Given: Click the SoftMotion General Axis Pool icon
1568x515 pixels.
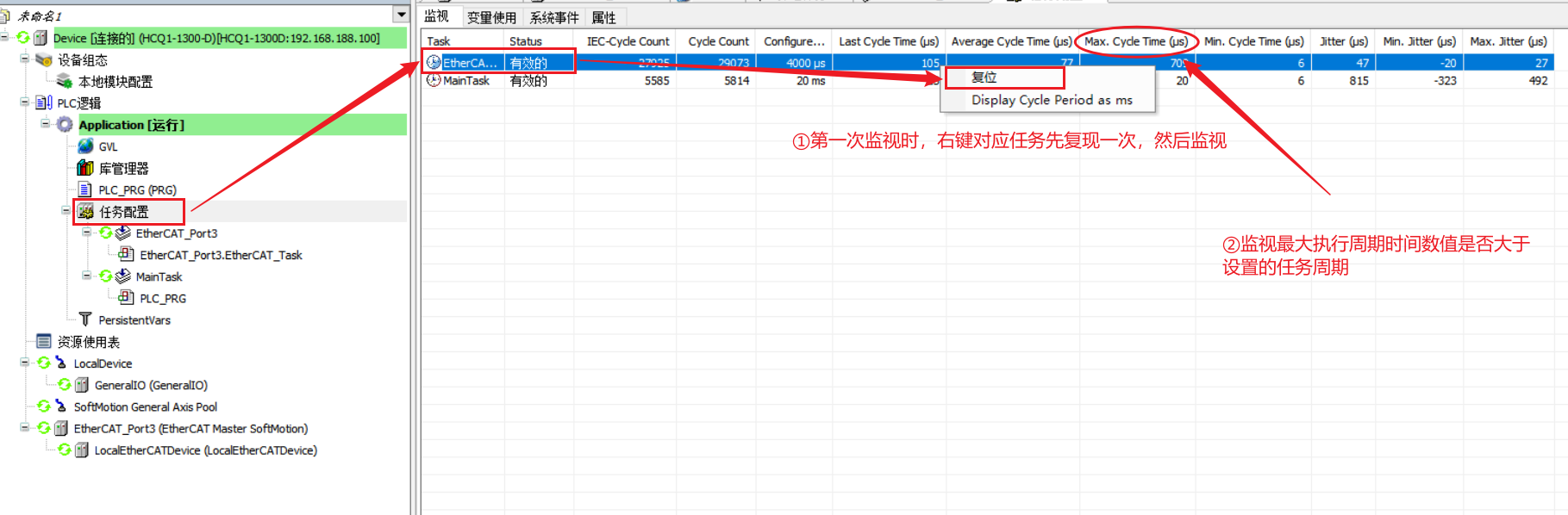Looking at the screenshot, I should click(61, 406).
